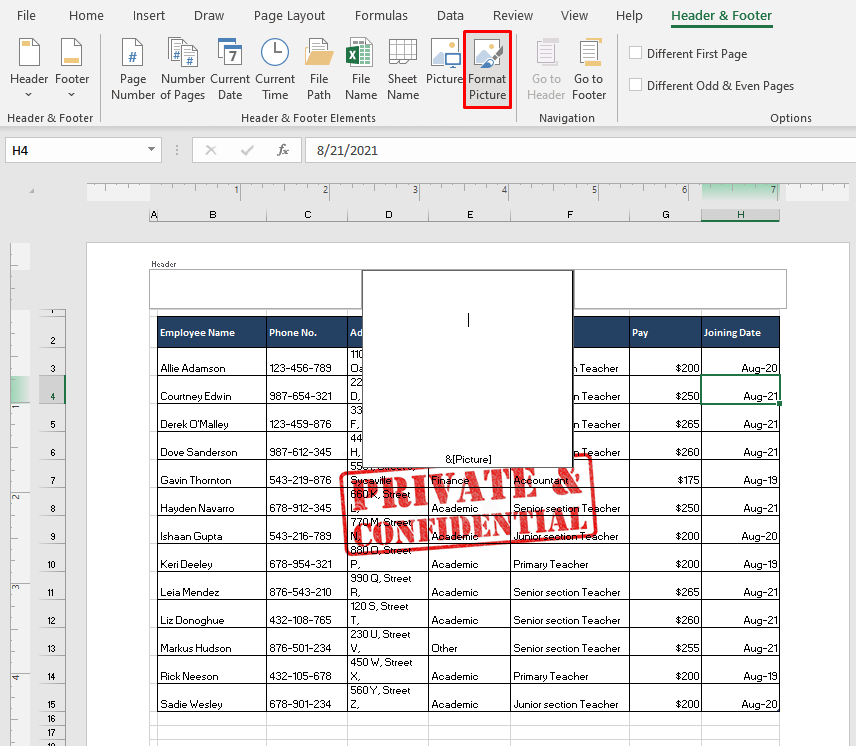Open Format Picture settings
The image size is (856, 746).
pyautogui.click(x=487, y=67)
